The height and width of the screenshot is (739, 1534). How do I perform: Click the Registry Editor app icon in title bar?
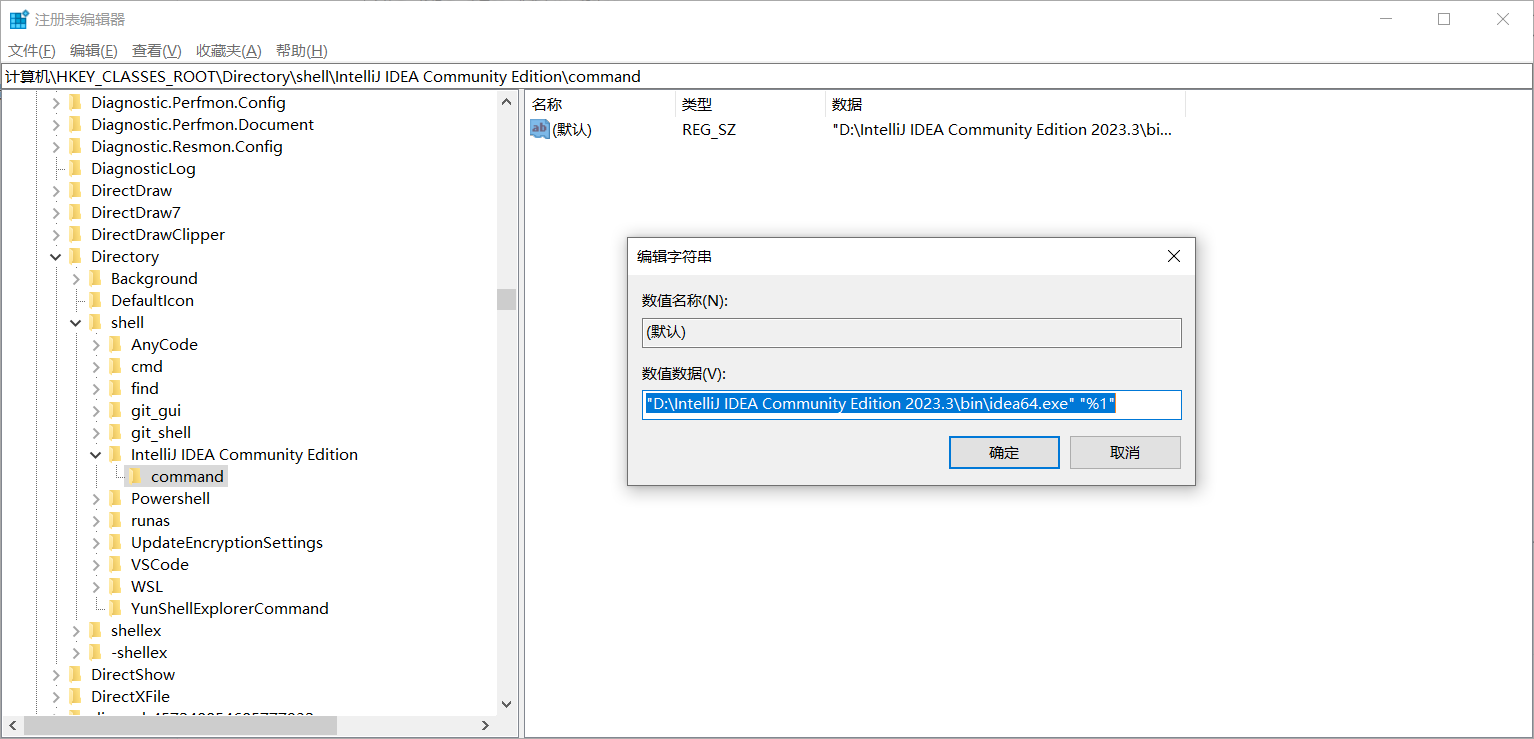click(x=18, y=19)
